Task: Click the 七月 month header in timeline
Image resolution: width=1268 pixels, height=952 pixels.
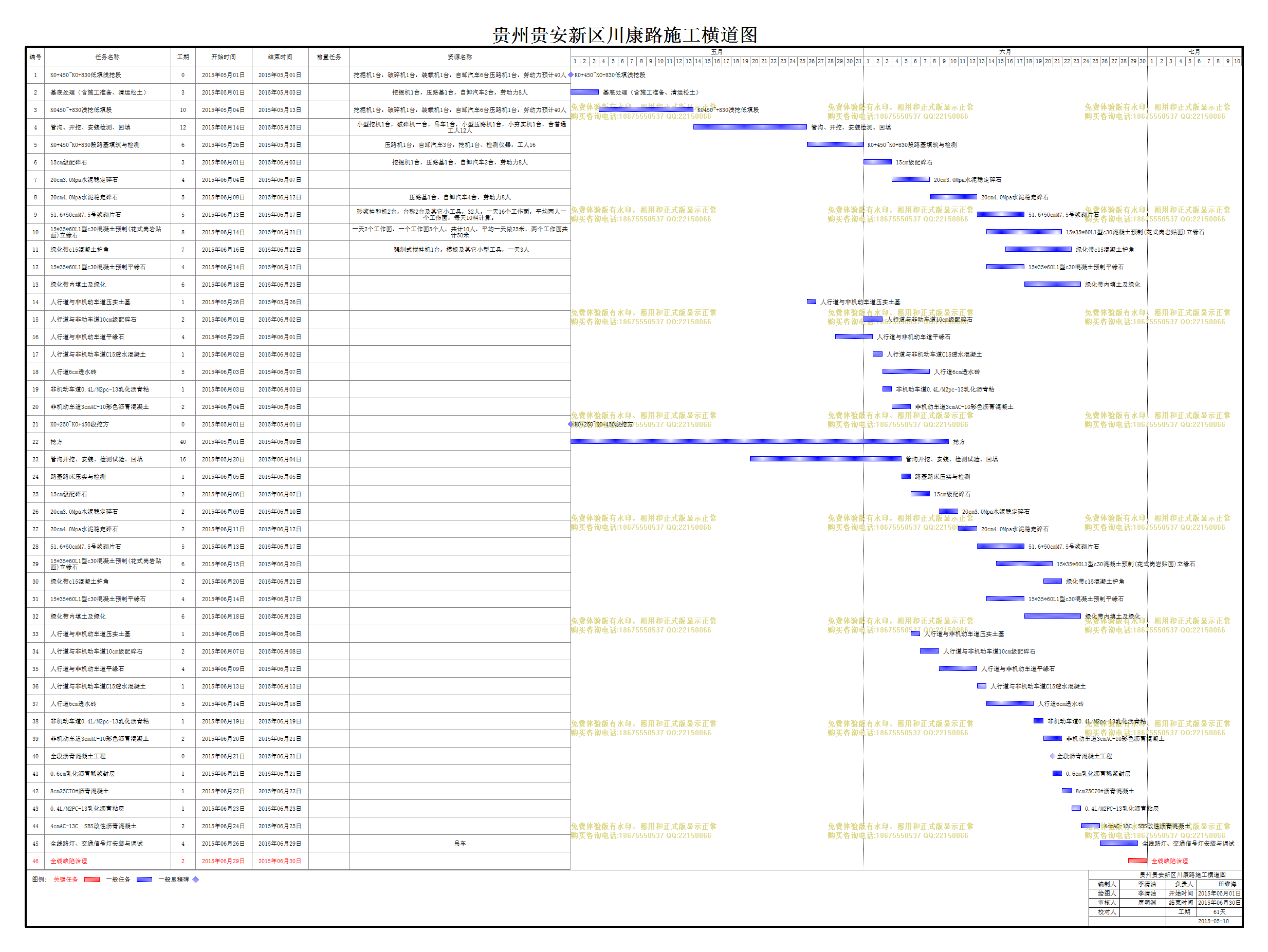Action: [x=1195, y=52]
